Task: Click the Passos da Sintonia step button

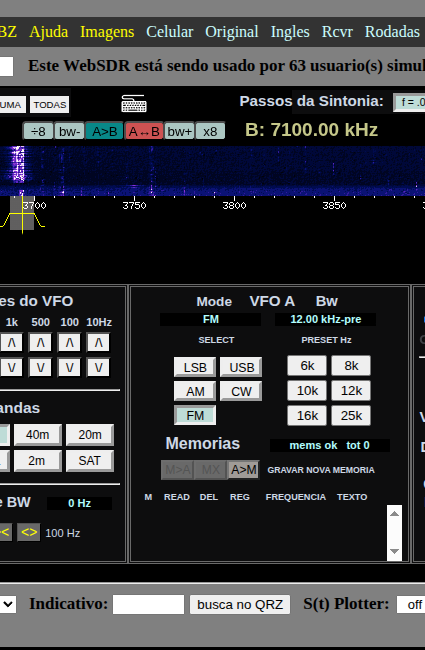Action: [x=410, y=102]
